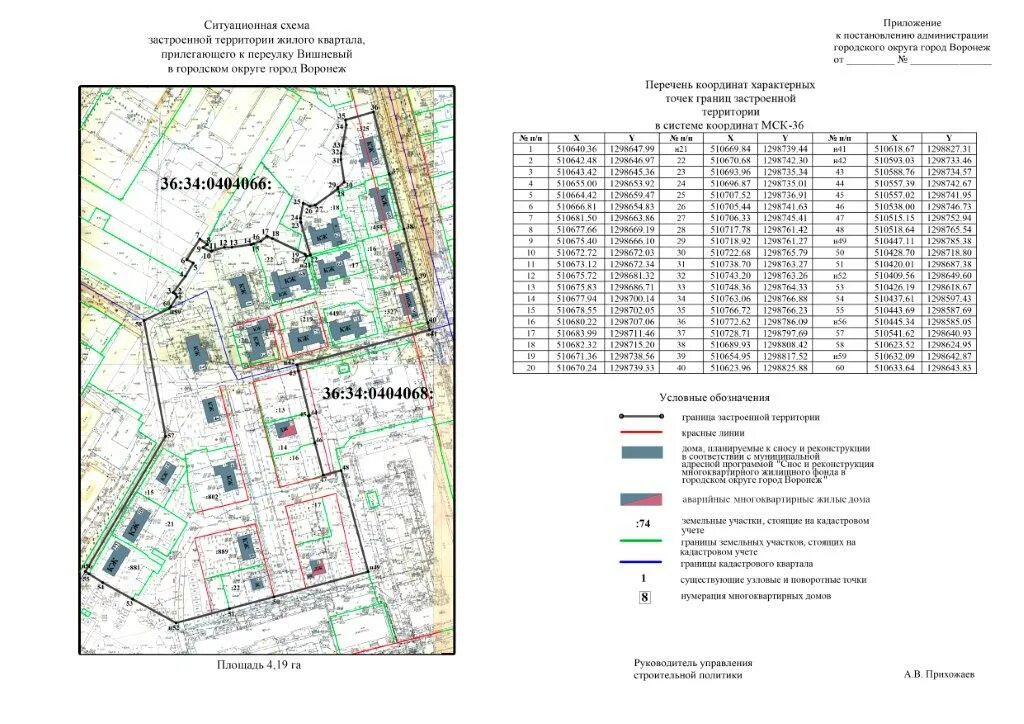This screenshot has height=724, width=1024.
Task: Click the 'Приложение' heading text
Action: (x=912, y=24)
